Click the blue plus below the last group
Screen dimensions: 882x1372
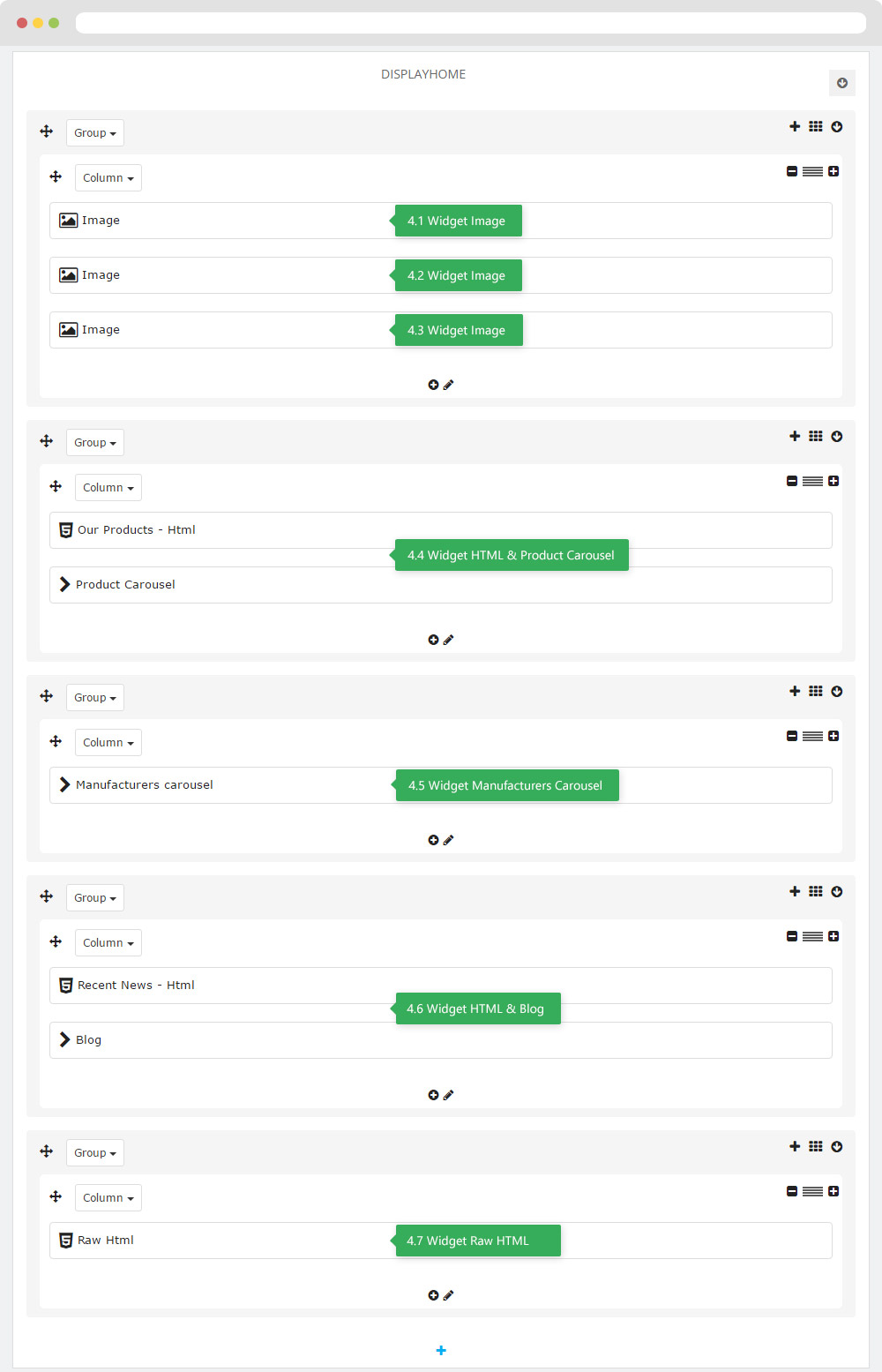pyautogui.click(x=441, y=1350)
